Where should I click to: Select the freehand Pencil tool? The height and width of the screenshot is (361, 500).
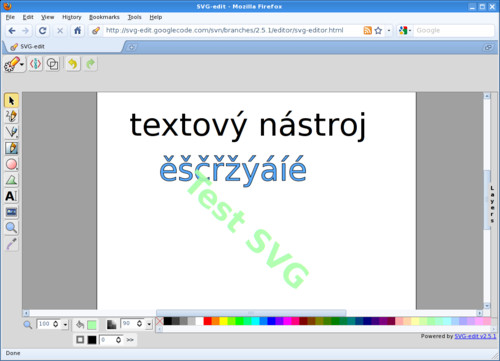(x=11, y=116)
